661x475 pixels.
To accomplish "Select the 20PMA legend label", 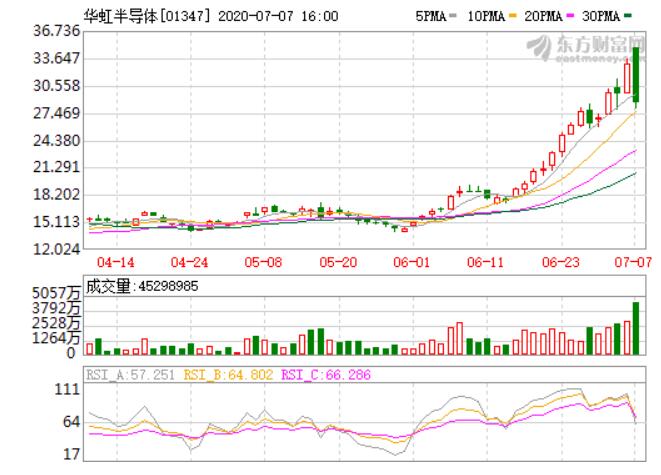I will click(x=543, y=16).
